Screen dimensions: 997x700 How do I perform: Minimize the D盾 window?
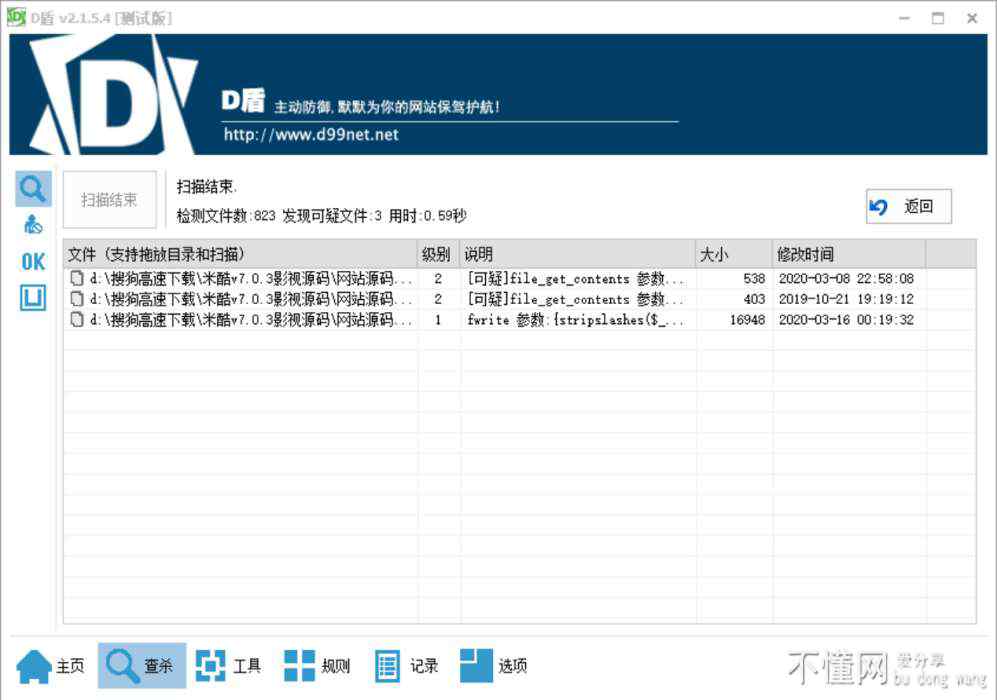coord(905,18)
